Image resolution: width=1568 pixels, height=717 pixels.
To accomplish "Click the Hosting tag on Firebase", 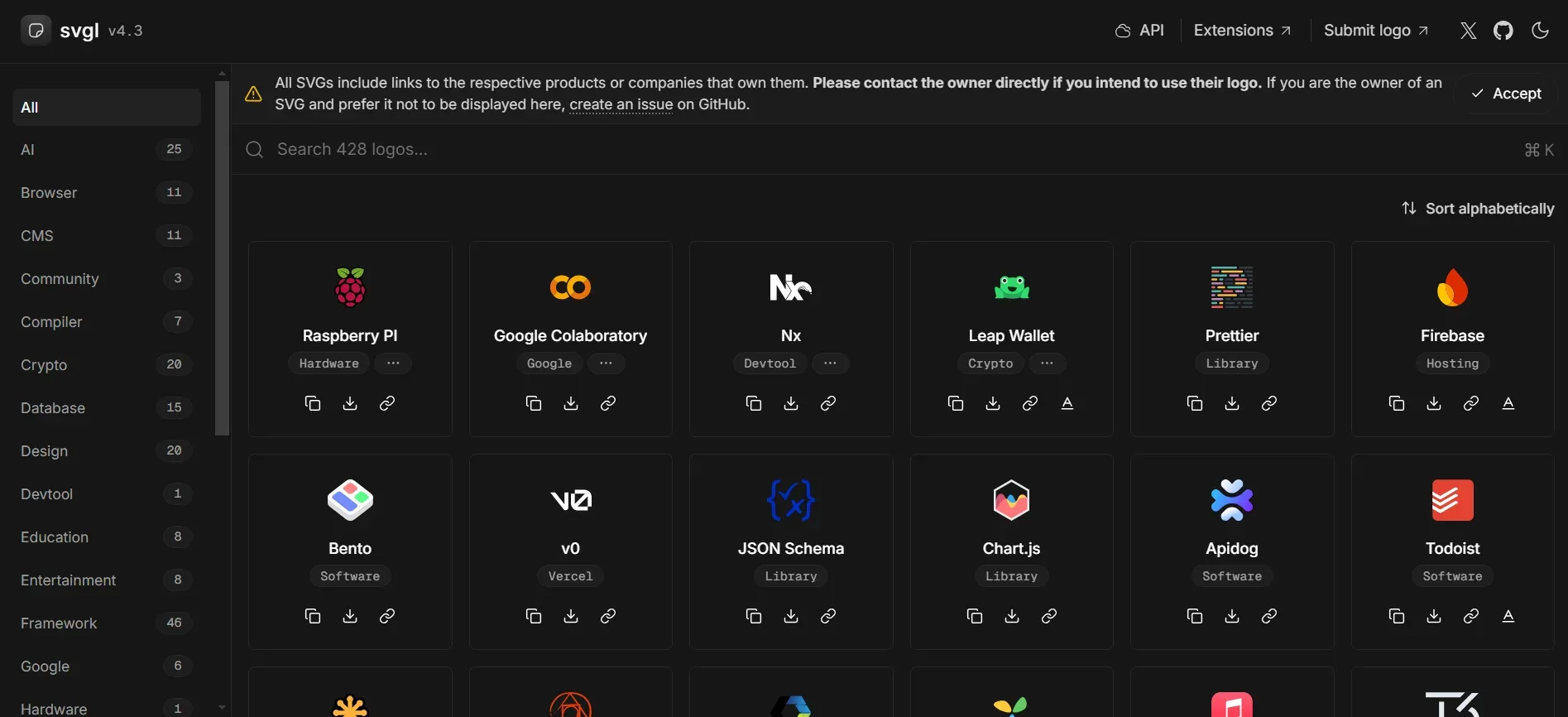I will pos(1452,363).
